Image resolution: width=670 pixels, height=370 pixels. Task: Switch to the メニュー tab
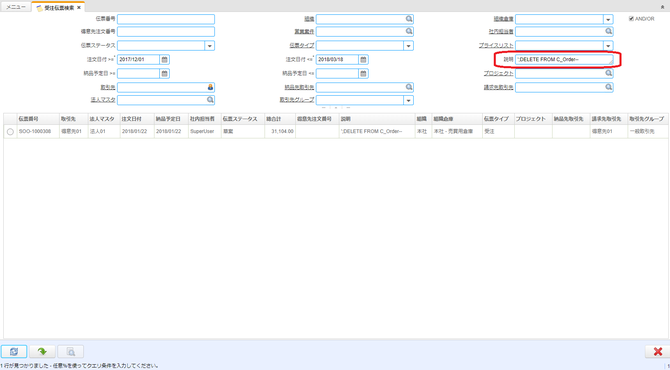(16, 7)
